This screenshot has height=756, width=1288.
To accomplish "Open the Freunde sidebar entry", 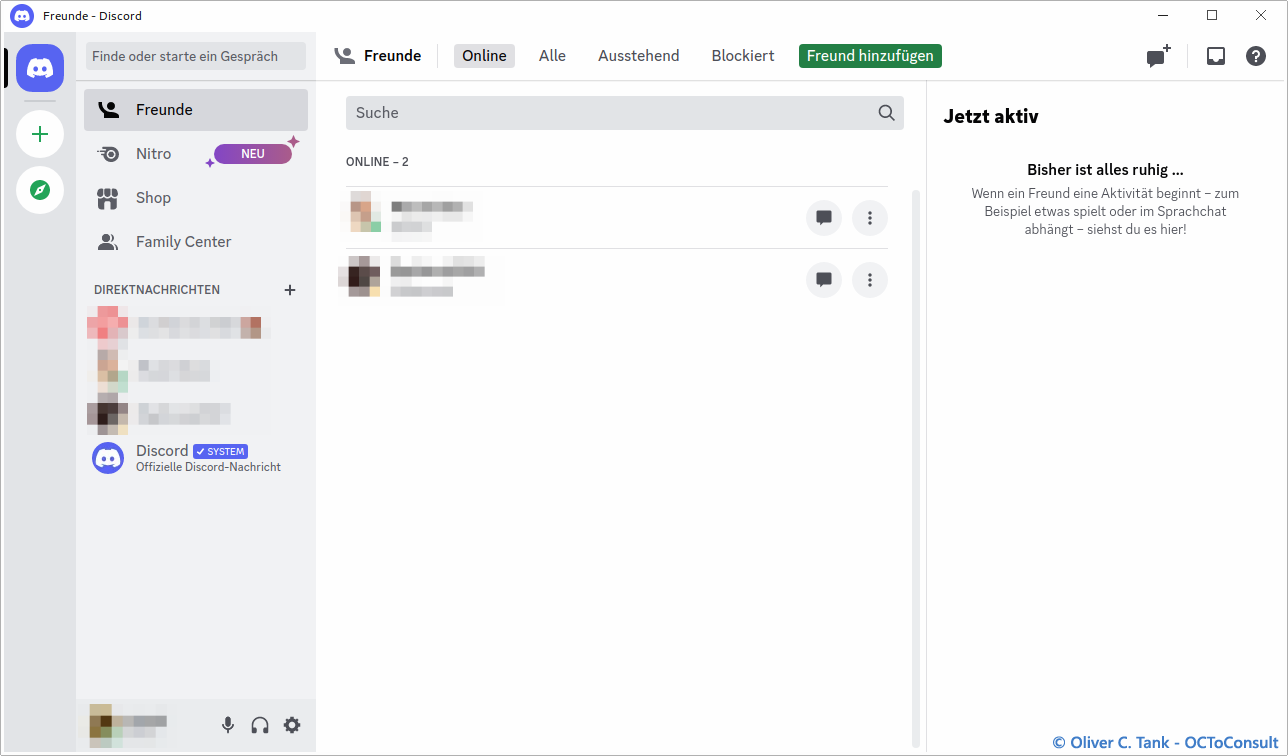I will click(x=196, y=110).
